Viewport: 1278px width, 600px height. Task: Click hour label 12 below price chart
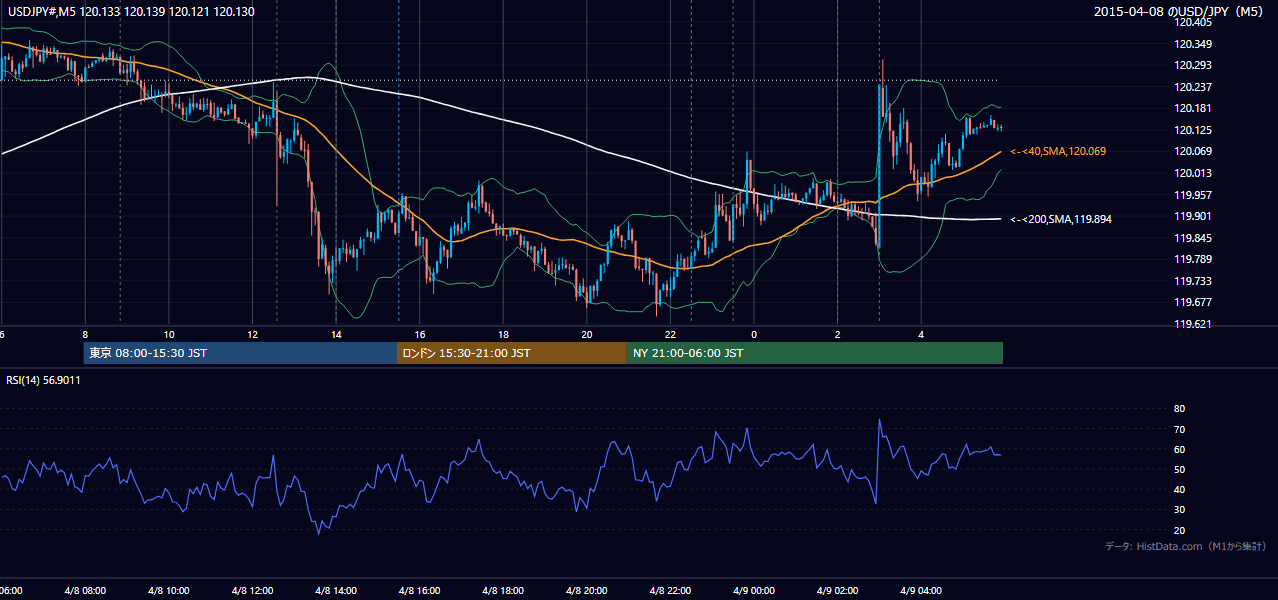[252, 335]
